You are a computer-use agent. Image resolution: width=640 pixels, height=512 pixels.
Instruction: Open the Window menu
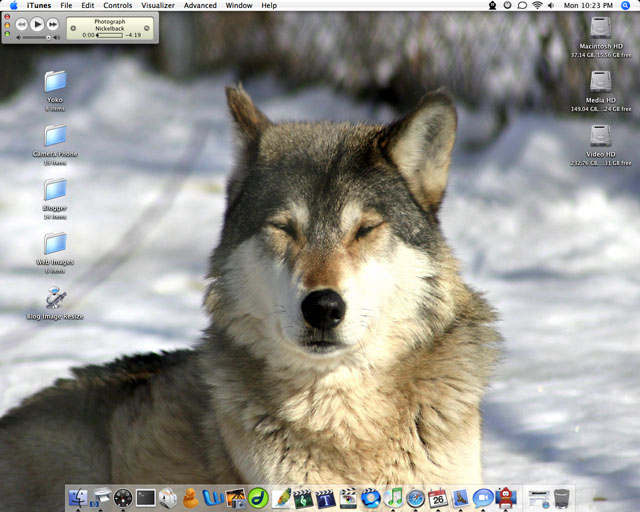tap(239, 5)
